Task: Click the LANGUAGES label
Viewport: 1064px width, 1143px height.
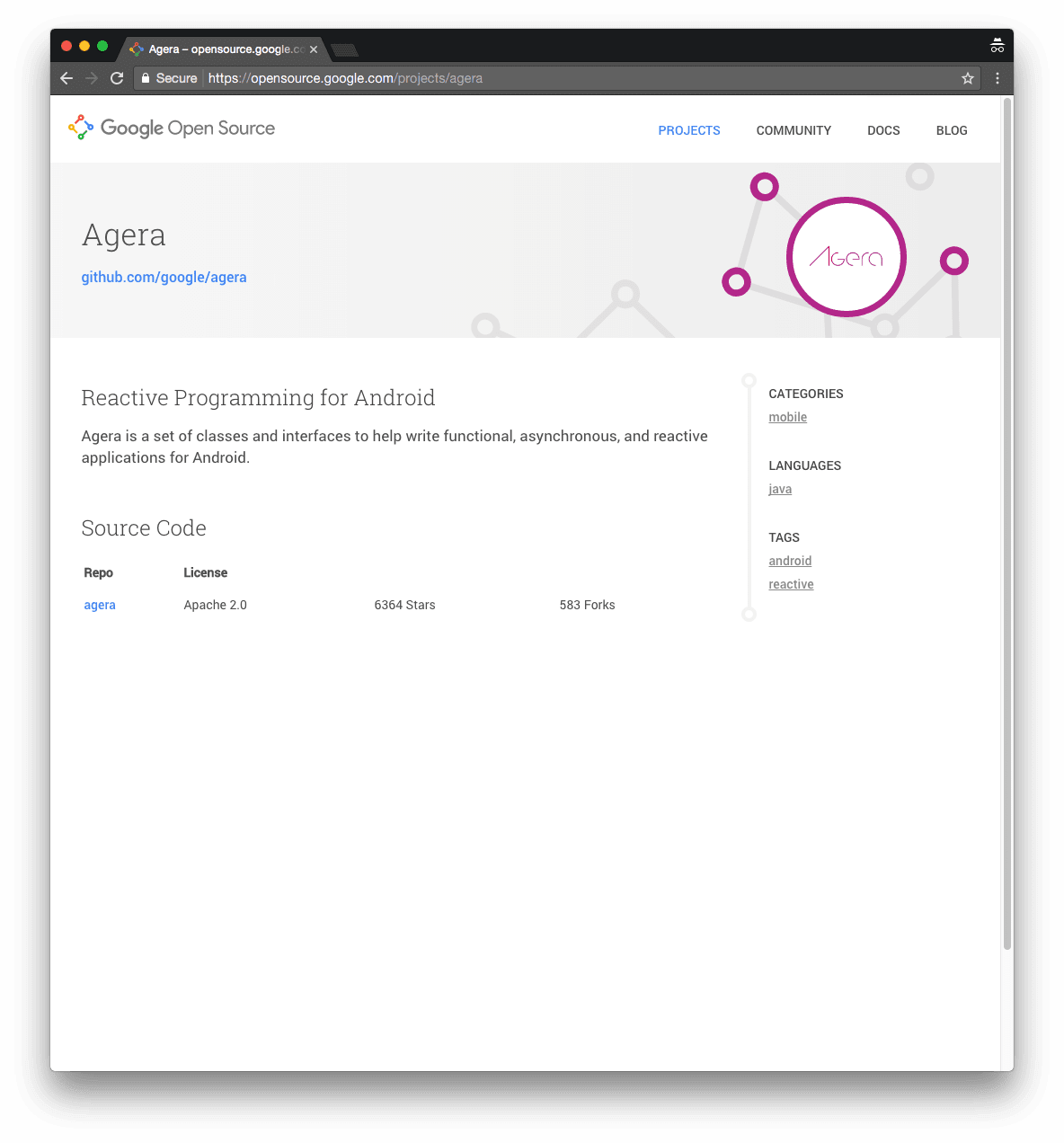Action: (804, 465)
